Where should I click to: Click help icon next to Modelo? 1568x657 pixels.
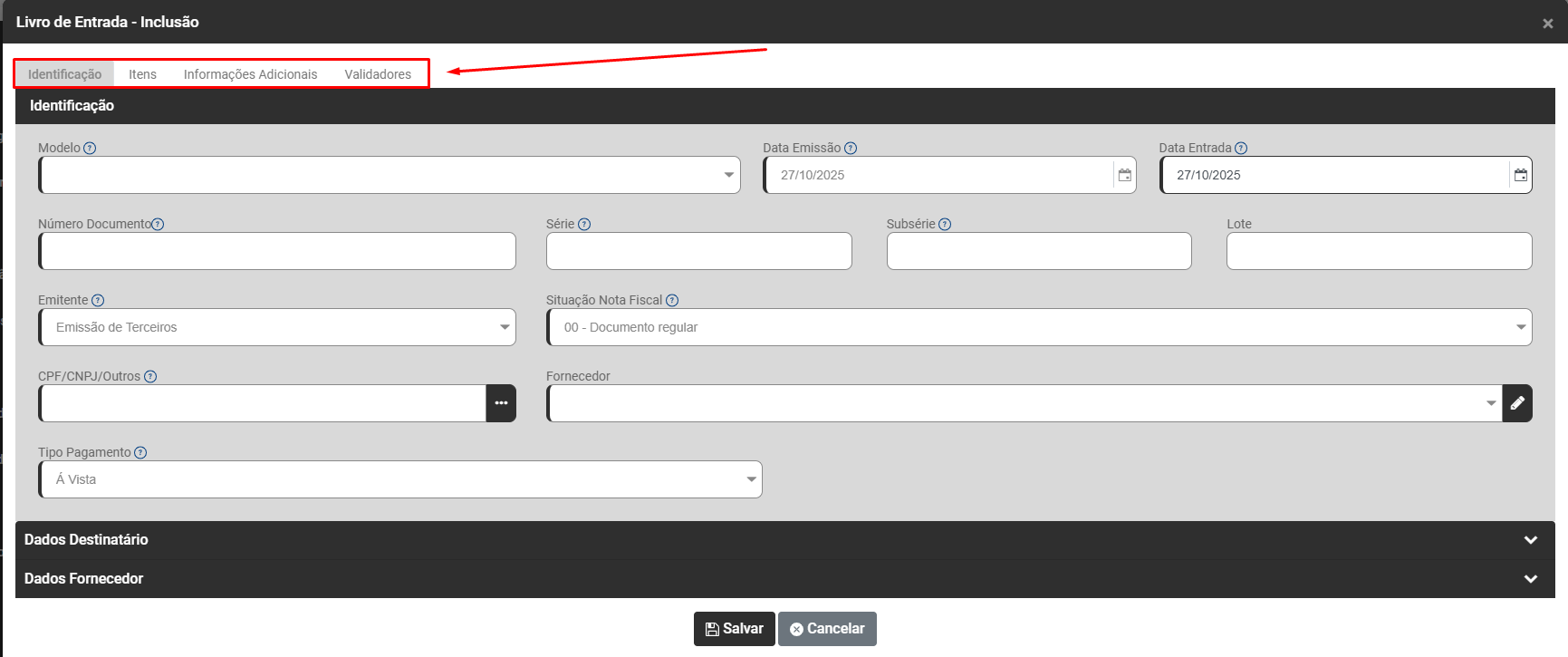pyautogui.click(x=90, y=148)
